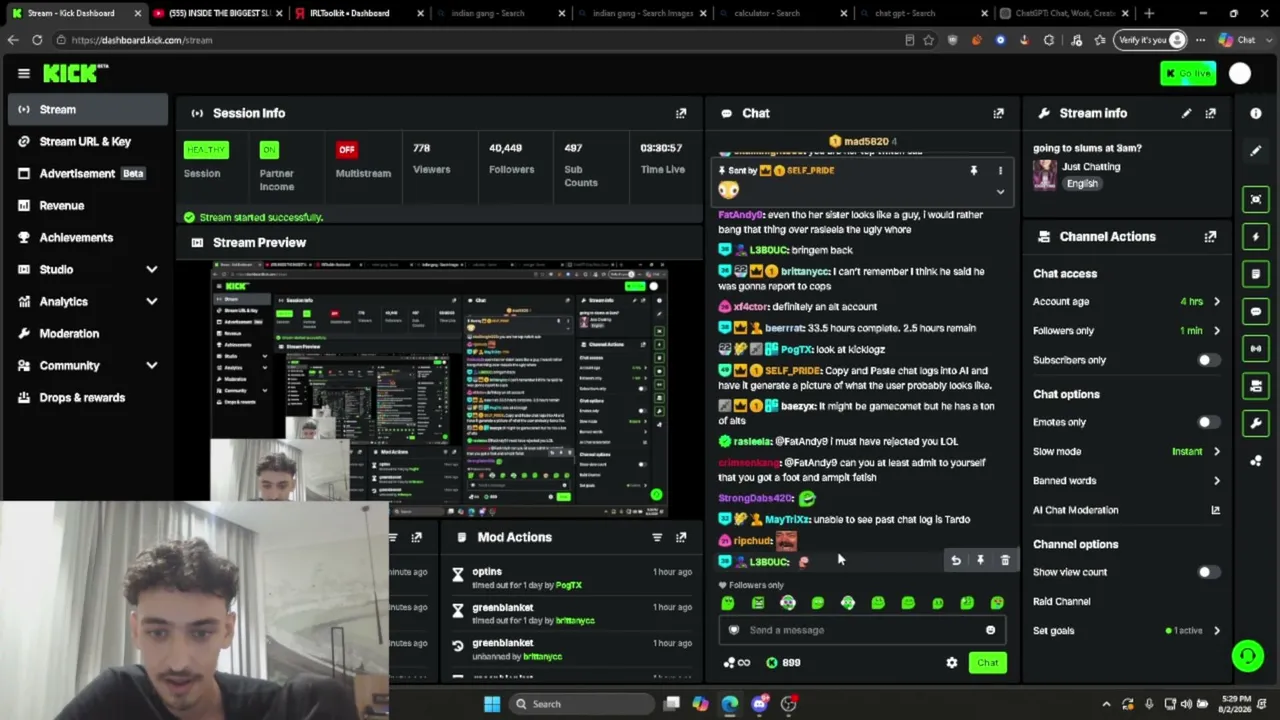Viewport: 1280px width, 720px height.
Task: Switch to the IRLToolkit Dashboard tab
Action: [357, 13]
